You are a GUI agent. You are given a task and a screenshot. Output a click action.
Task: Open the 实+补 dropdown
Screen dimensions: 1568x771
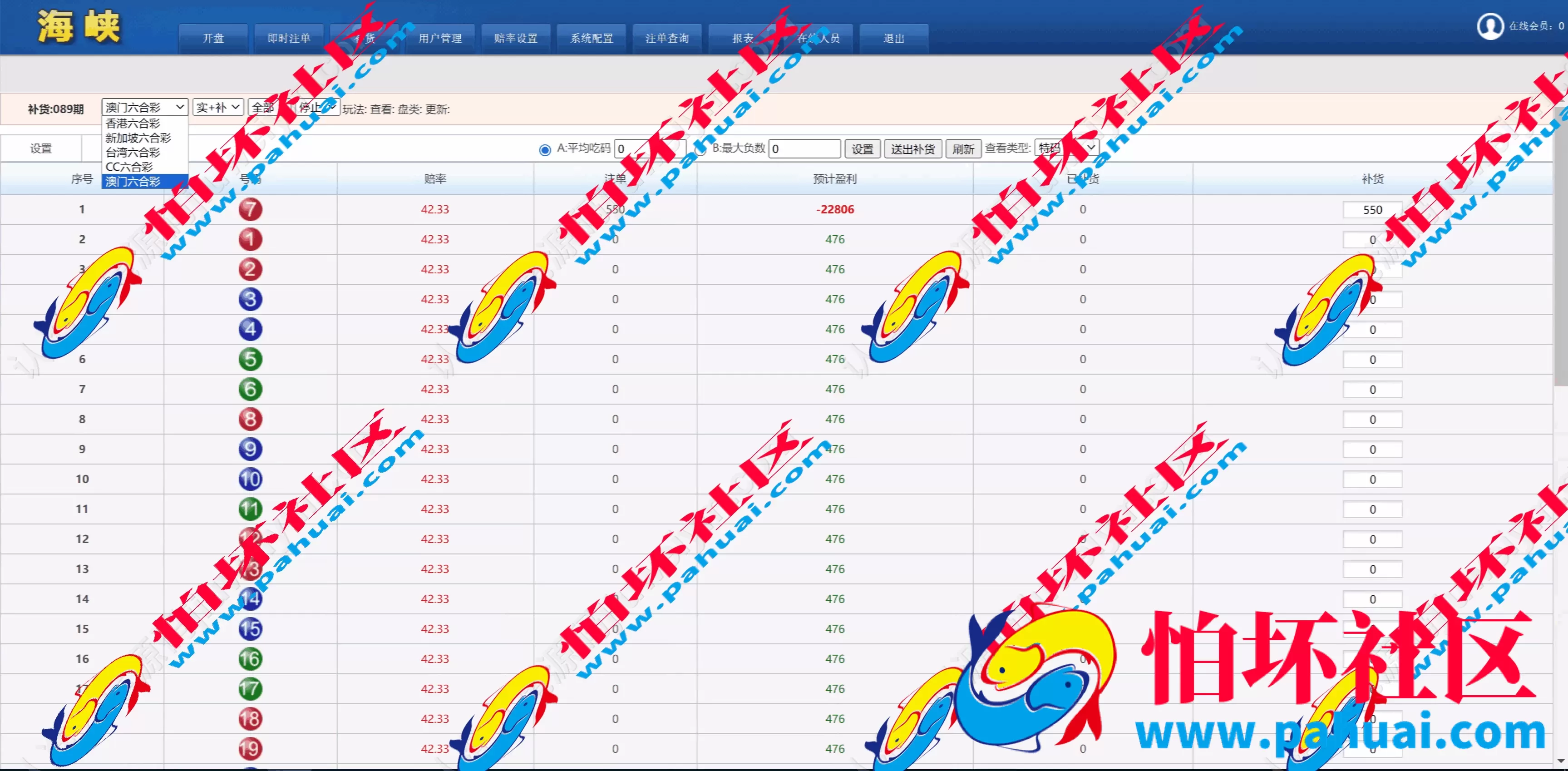(218, 107)
